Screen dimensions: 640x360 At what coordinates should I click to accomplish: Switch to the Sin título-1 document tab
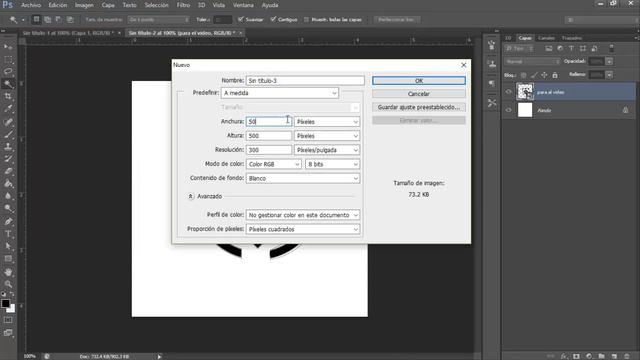click(67, 33)
